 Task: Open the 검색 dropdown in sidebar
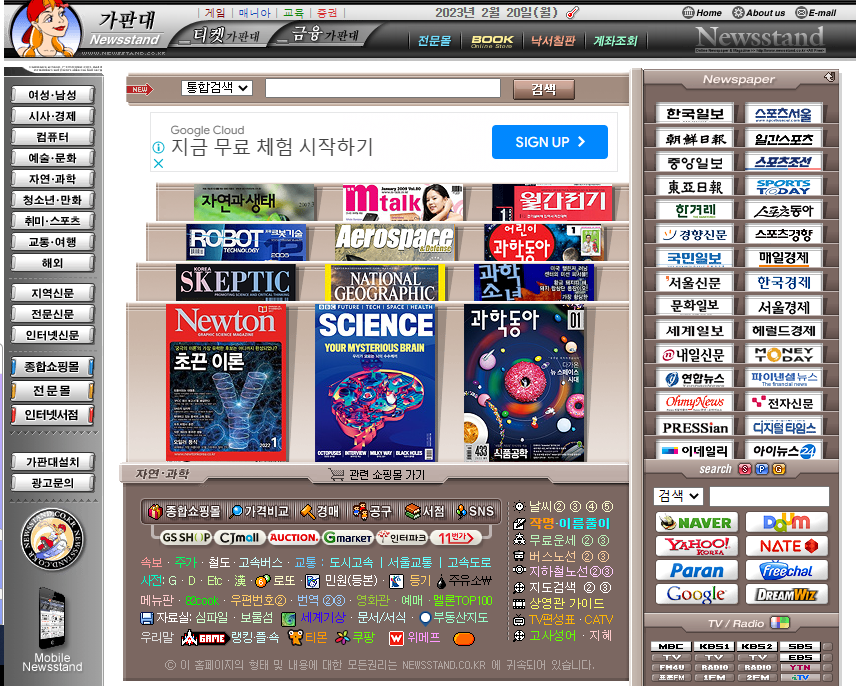(x=678, y=496)
